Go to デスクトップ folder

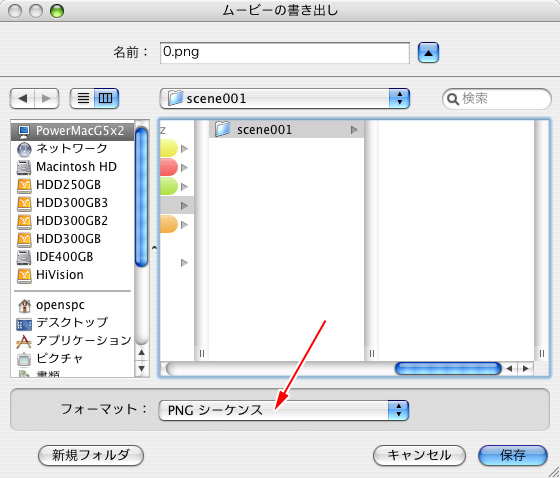coord(72,323)
